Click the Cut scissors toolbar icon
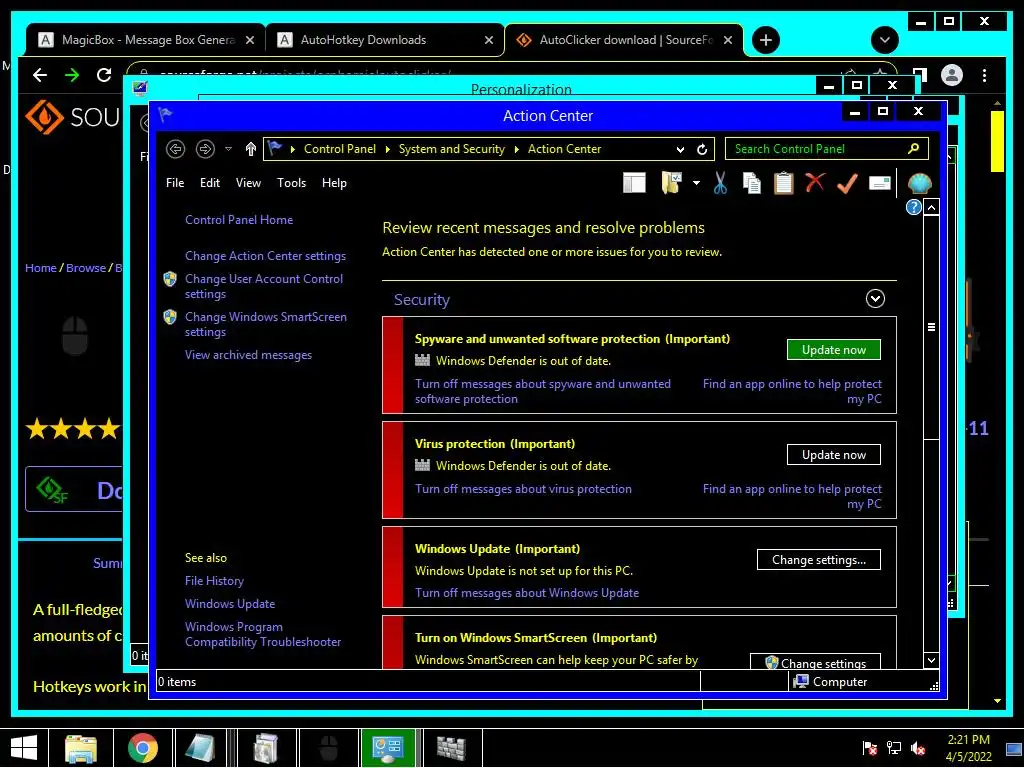 [720, 184]
